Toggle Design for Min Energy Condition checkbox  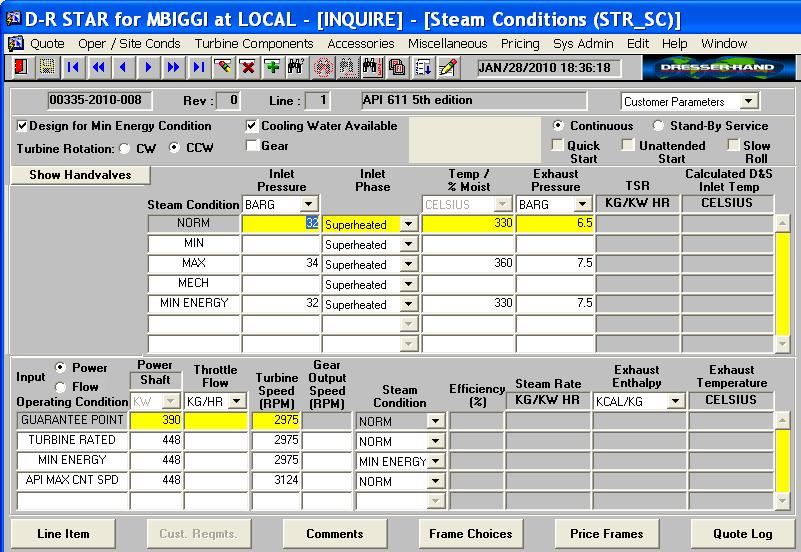(x=22, y=126)
